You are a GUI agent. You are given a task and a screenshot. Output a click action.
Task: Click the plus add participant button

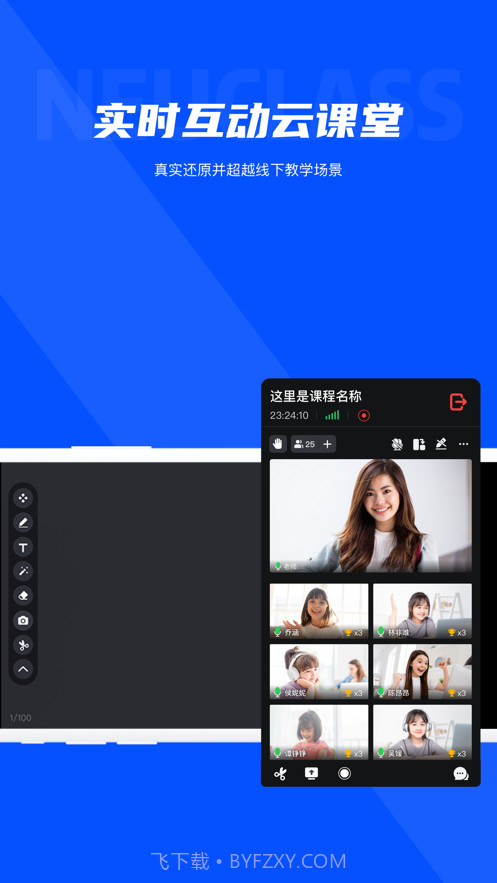point(328,444)
